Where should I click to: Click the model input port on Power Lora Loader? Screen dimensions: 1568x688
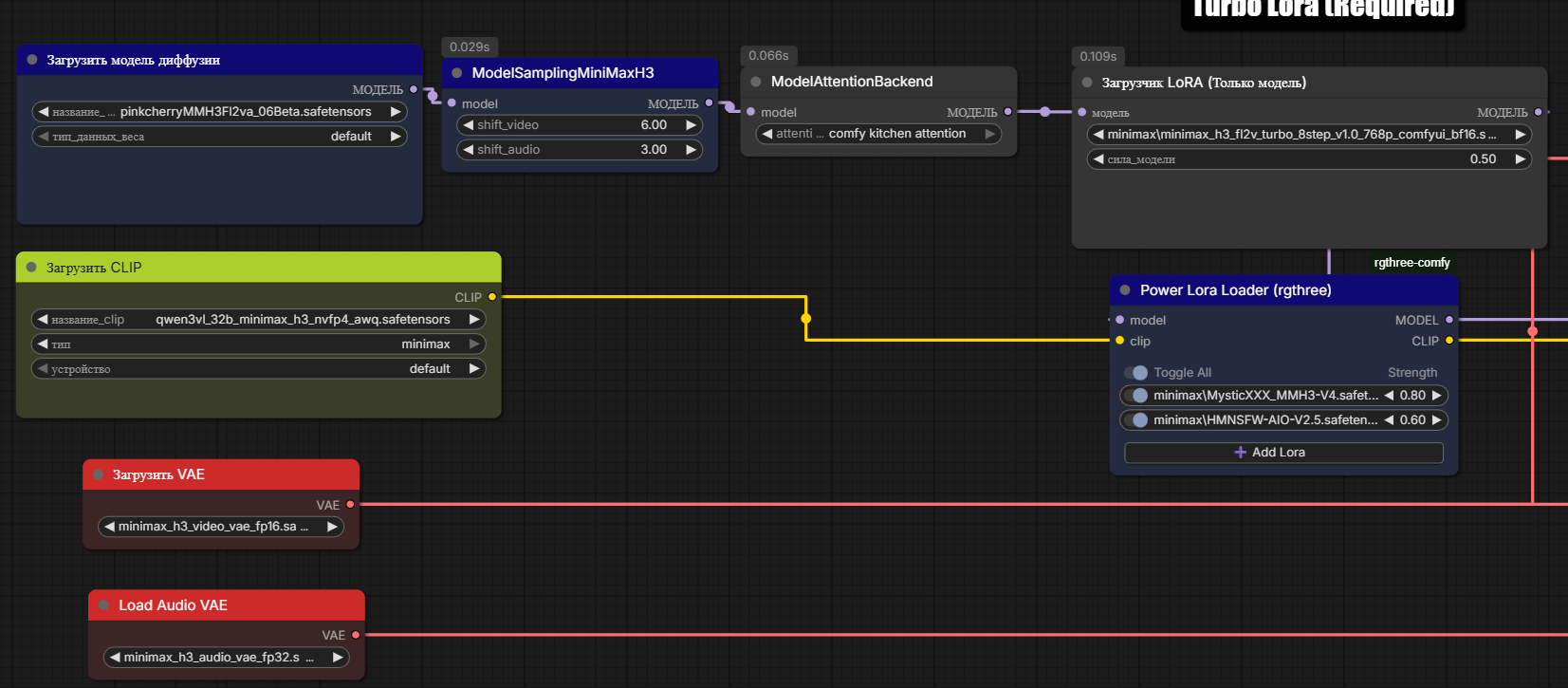point(1120,320)
